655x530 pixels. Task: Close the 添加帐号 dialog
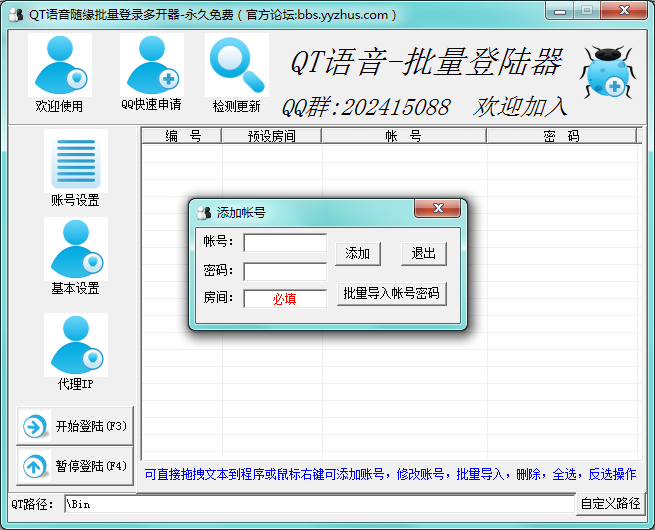point(438,208)
